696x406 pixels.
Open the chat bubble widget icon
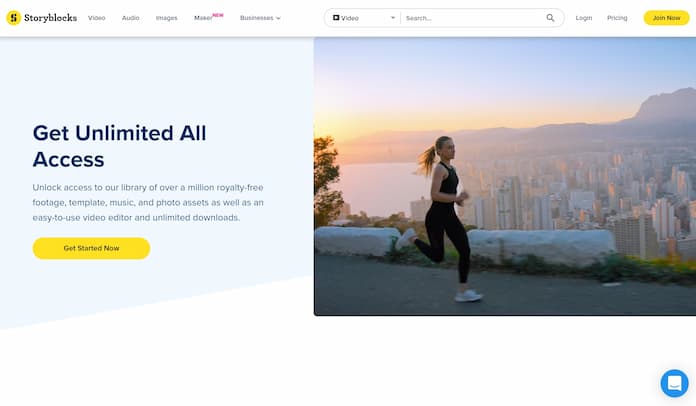coord(674,383)
